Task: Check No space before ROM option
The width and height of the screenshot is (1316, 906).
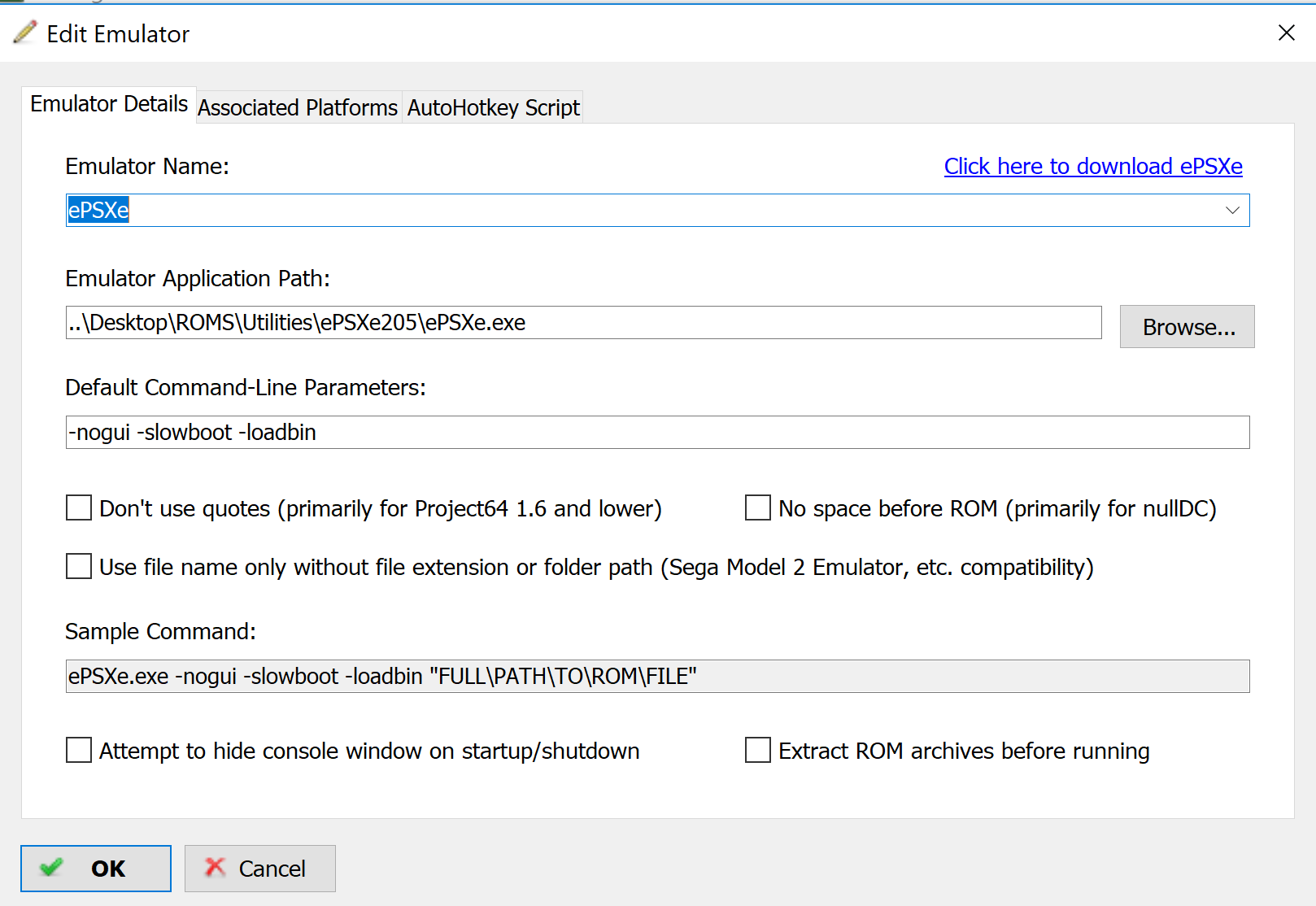Action: [758, 507]
